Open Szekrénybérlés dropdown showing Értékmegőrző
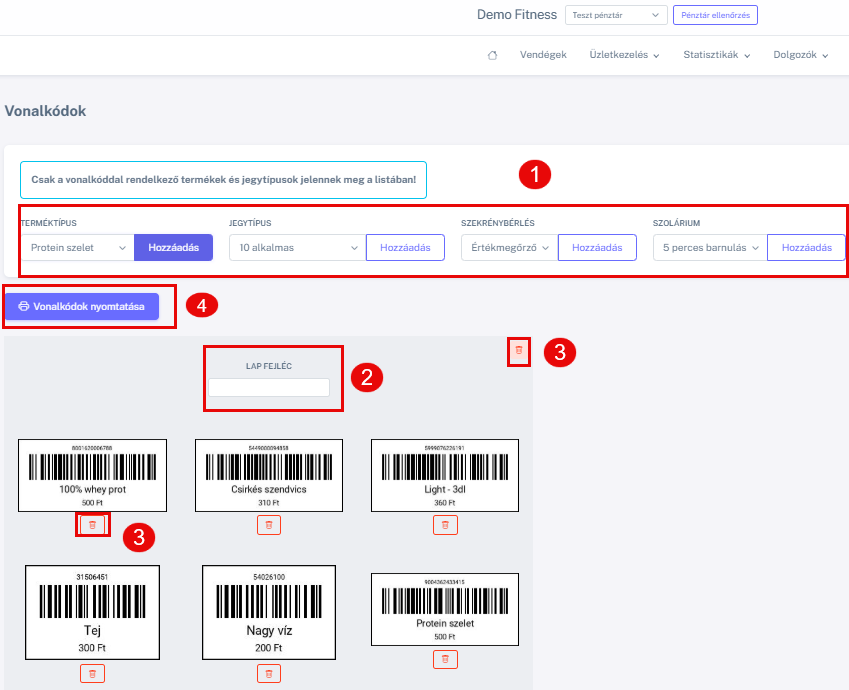The width and height of the screenshot is (849, 690). 510,248
